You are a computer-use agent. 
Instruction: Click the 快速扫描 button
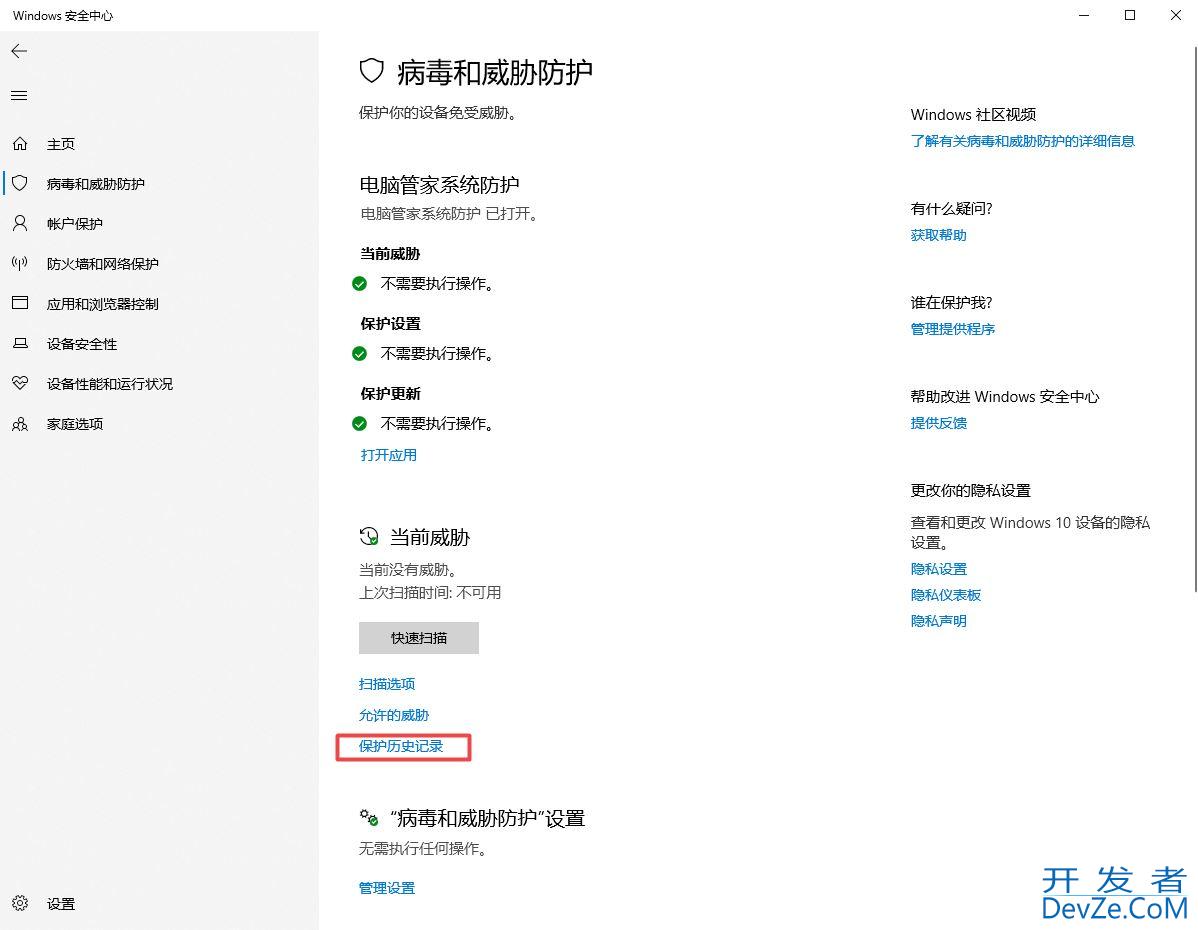coord(419,637)
